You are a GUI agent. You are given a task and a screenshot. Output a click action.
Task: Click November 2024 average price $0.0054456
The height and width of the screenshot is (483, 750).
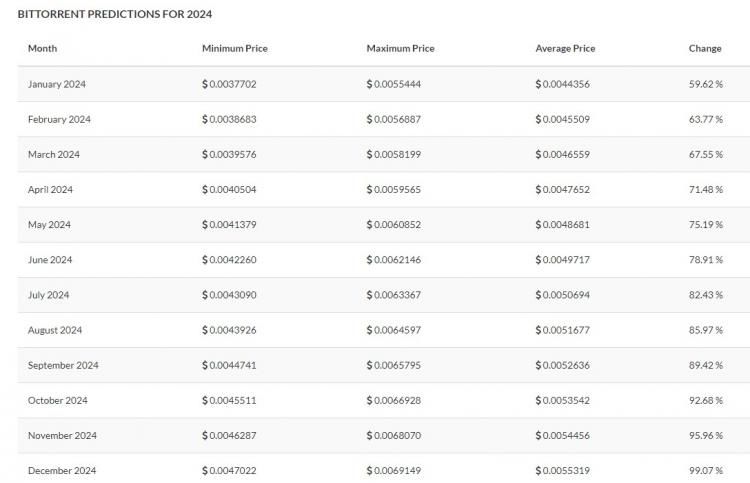pos(563,435)
